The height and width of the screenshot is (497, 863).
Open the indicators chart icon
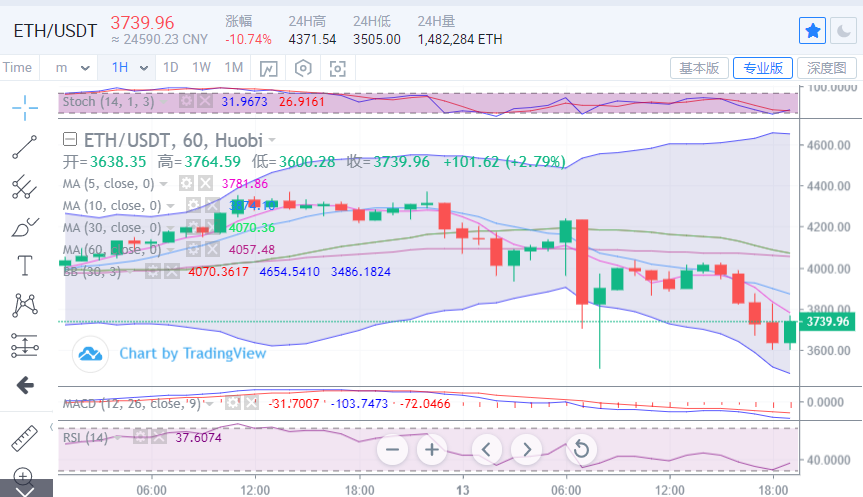tap(269, 68)
